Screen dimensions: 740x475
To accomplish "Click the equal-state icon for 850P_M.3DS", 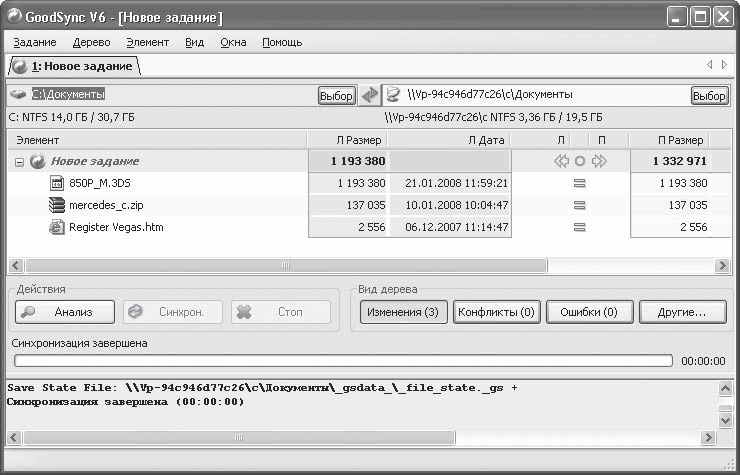I will tap(580, 183).
